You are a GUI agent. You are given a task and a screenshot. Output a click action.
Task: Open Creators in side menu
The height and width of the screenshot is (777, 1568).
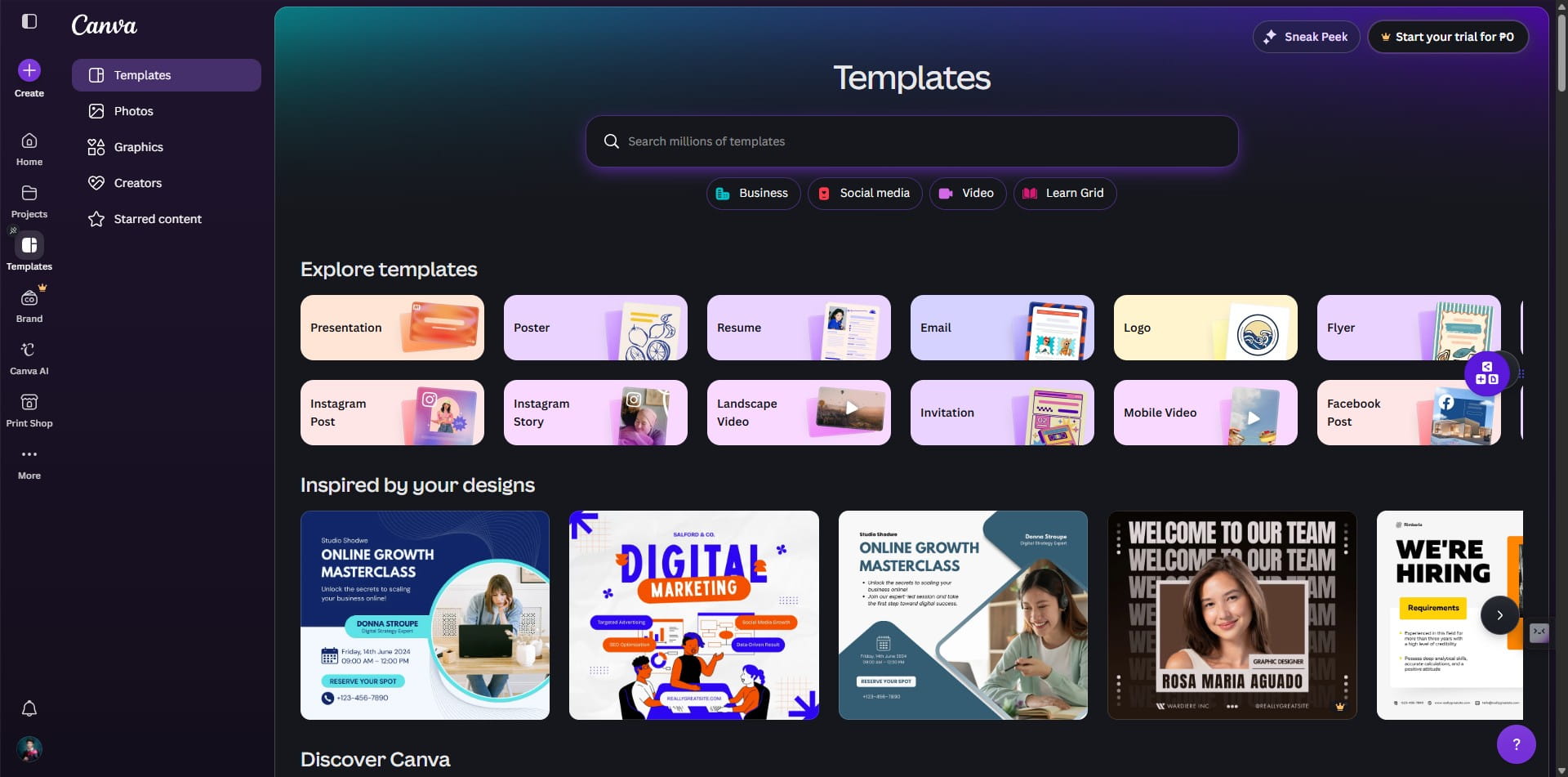click(167, 183)
